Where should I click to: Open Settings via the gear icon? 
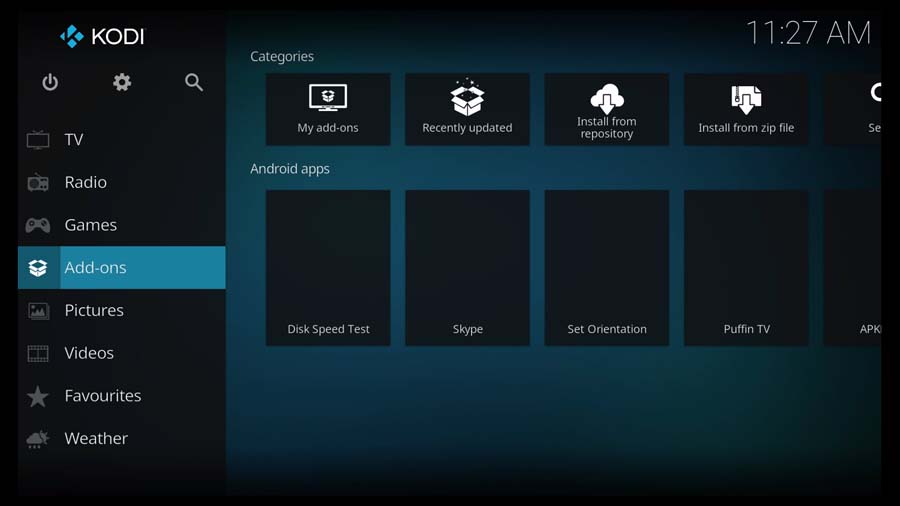[122, 82]
